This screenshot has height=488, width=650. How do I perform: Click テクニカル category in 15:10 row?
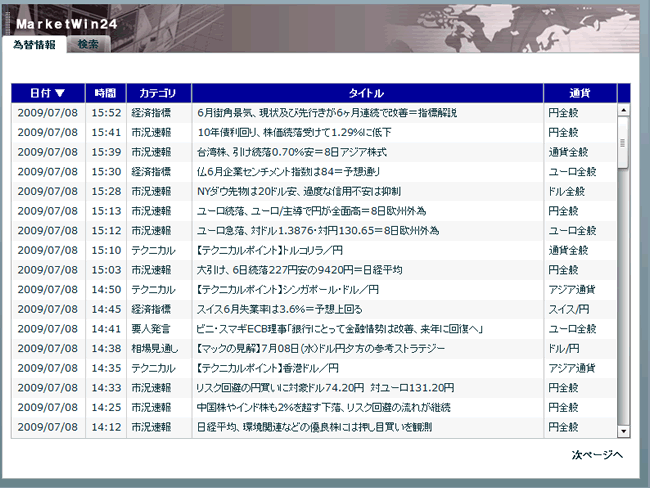153,250
